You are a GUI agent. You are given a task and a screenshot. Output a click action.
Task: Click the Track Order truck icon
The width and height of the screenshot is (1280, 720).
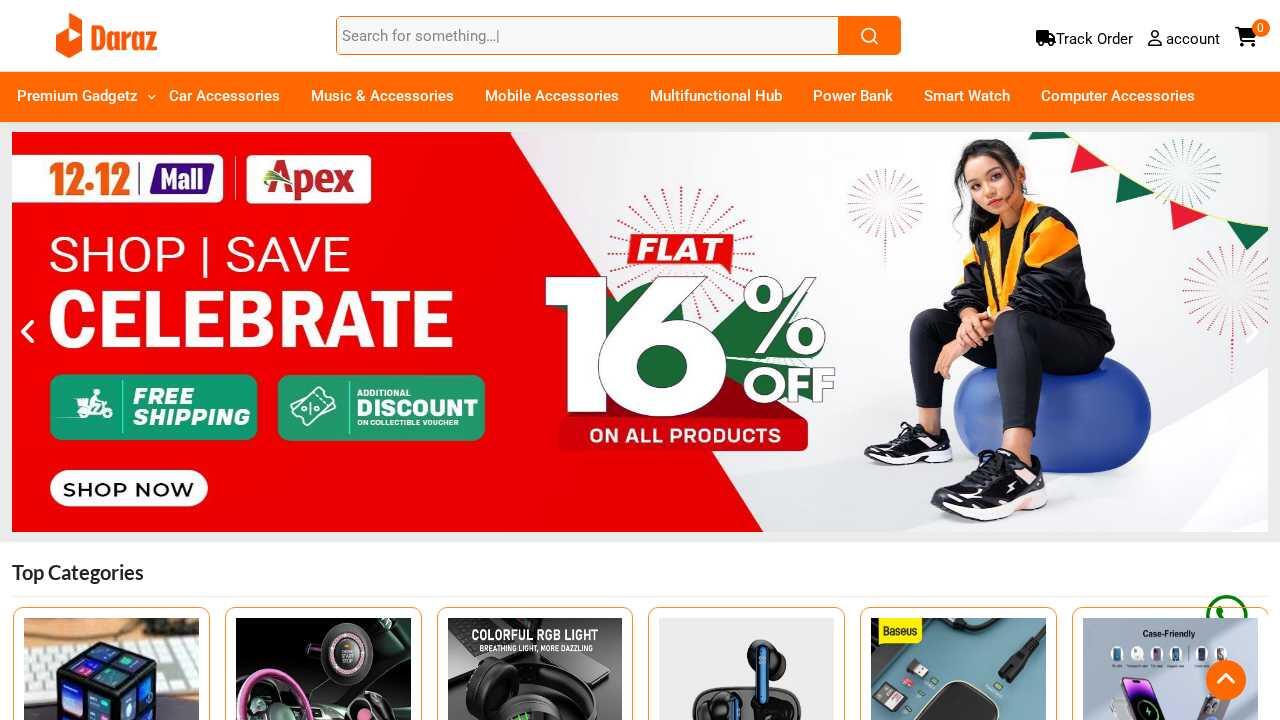click(1045, 38)
